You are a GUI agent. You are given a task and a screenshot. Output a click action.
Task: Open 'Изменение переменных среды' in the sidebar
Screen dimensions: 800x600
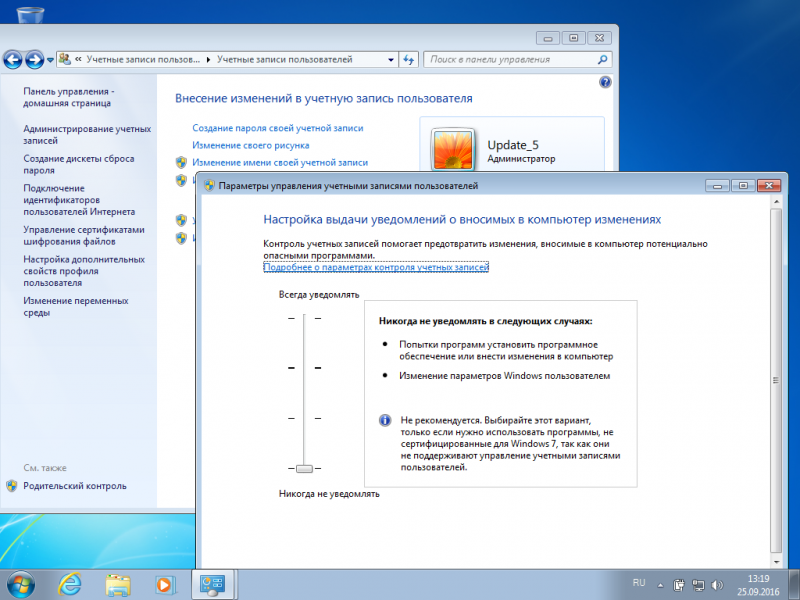[76, 307]
